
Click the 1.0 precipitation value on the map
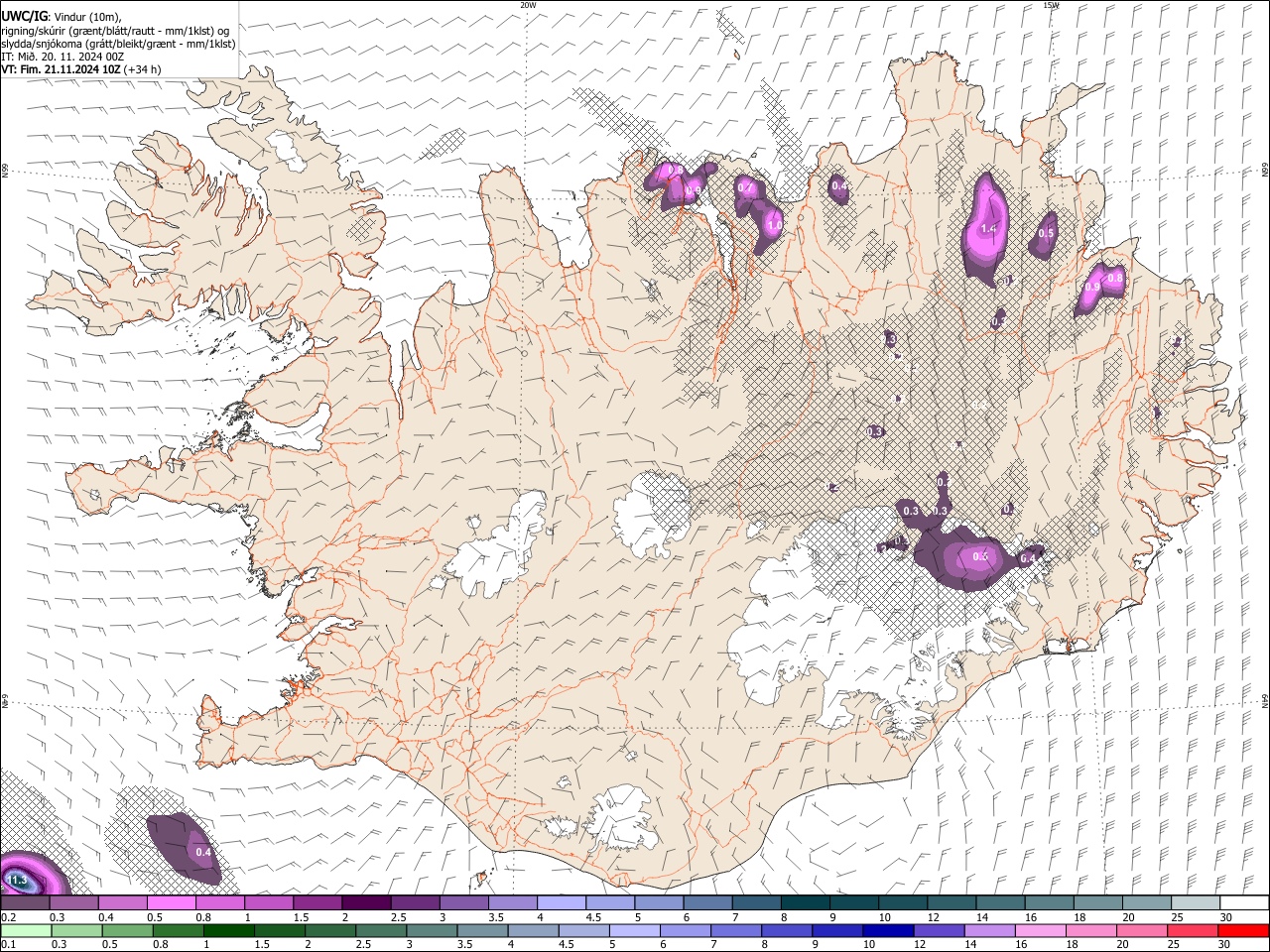click(776, 226)
